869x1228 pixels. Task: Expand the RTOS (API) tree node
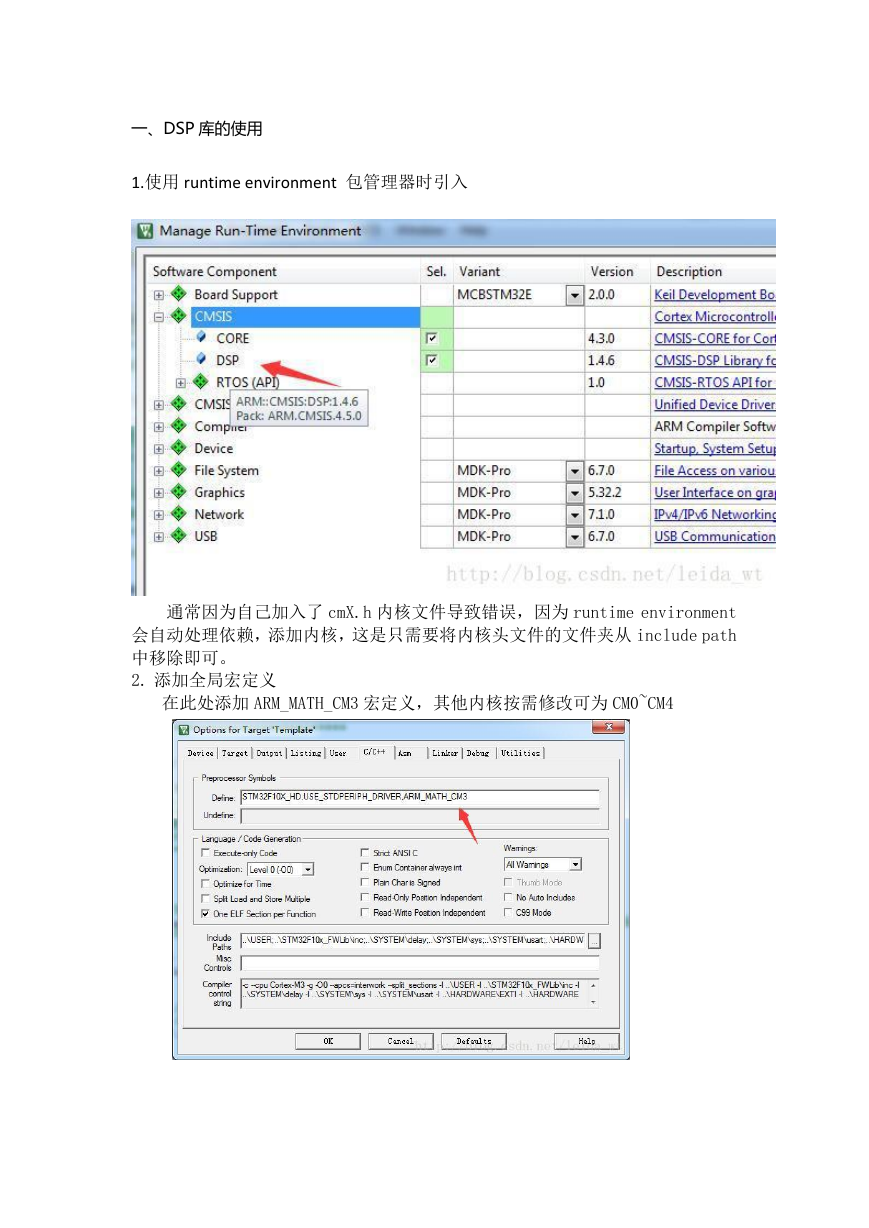tap(181, 383)
